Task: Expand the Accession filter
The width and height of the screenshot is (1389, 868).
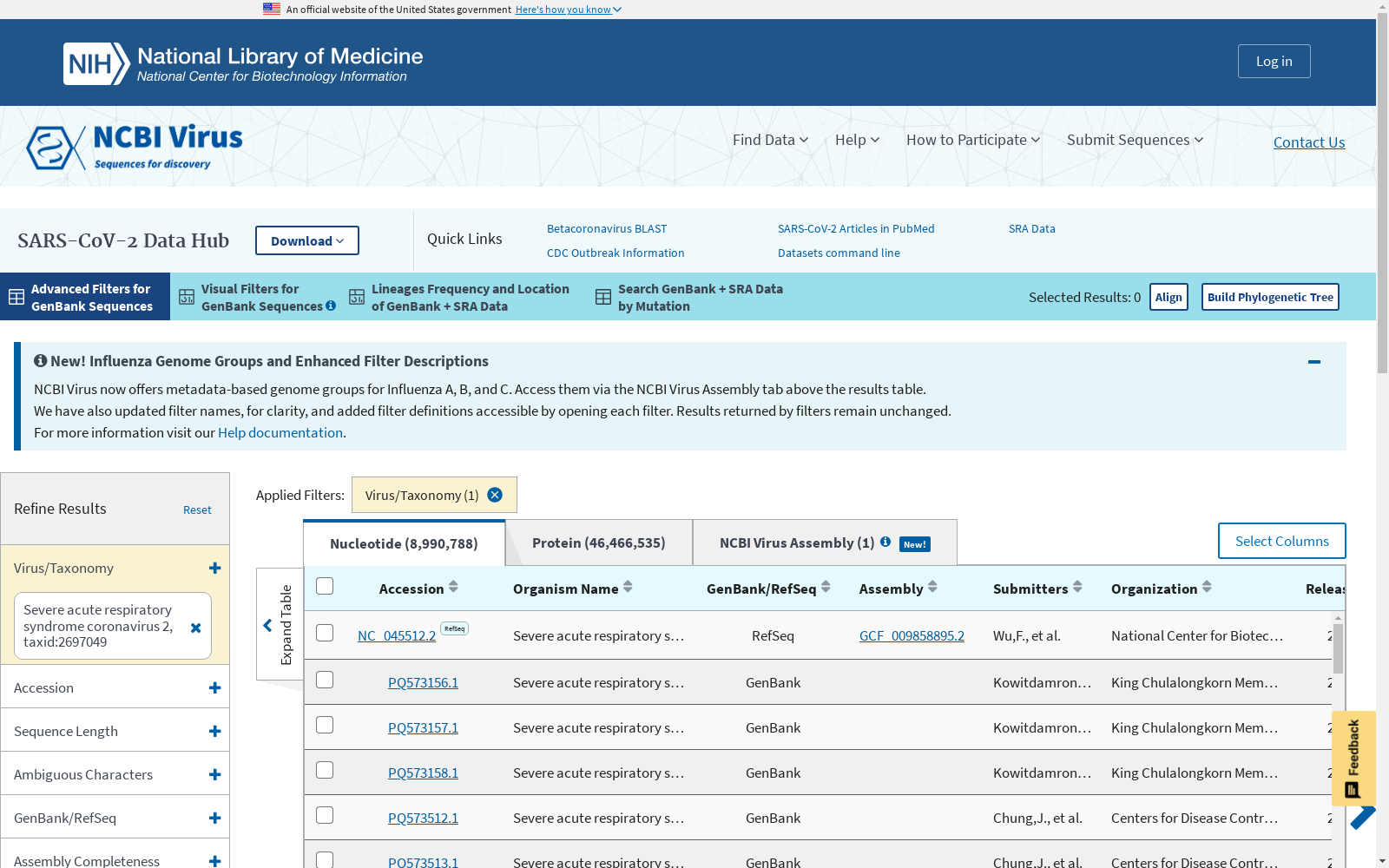Action: coord(214,687)
